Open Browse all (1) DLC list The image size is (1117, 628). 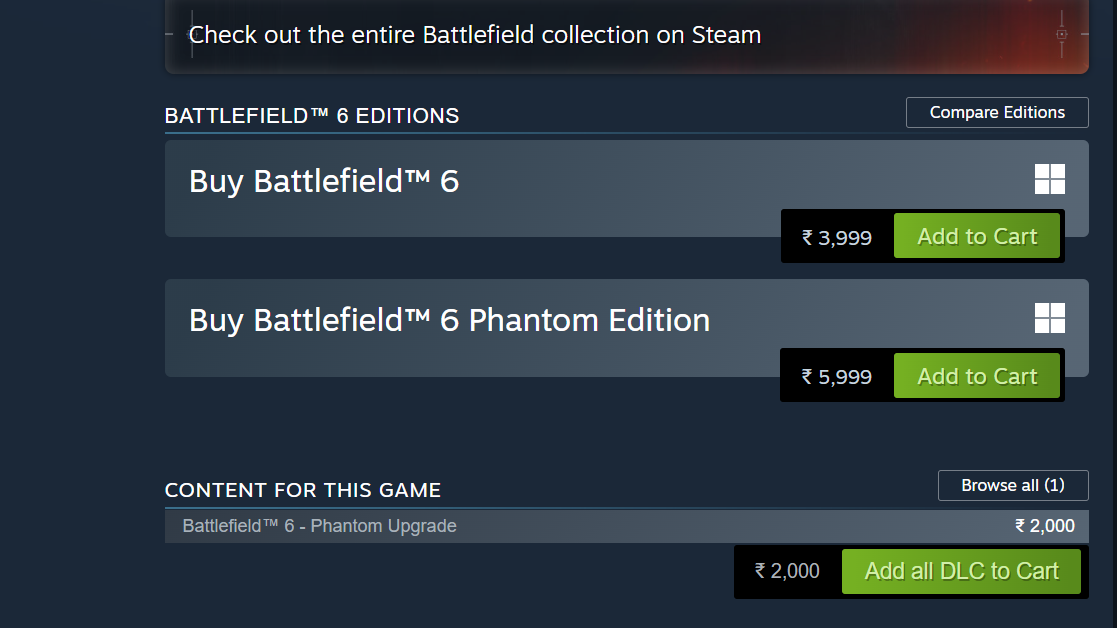[x=1012, y=485]
